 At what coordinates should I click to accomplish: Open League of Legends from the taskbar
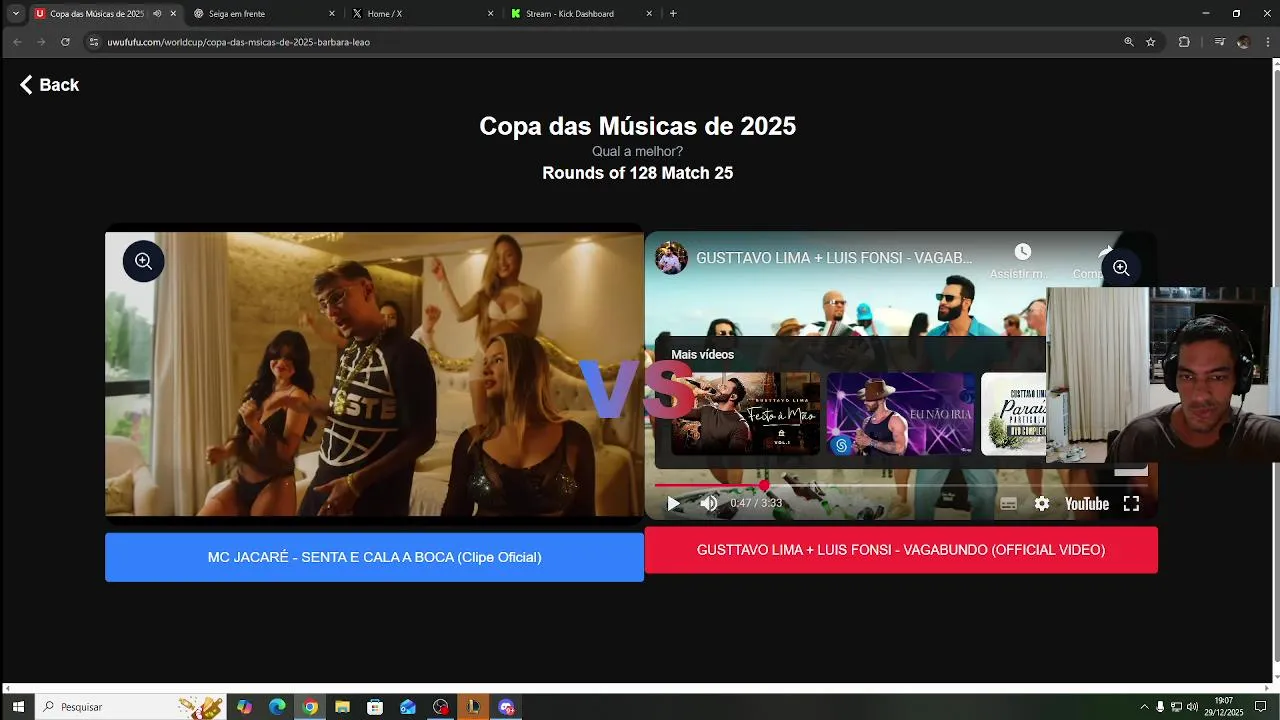click(473, 707)
